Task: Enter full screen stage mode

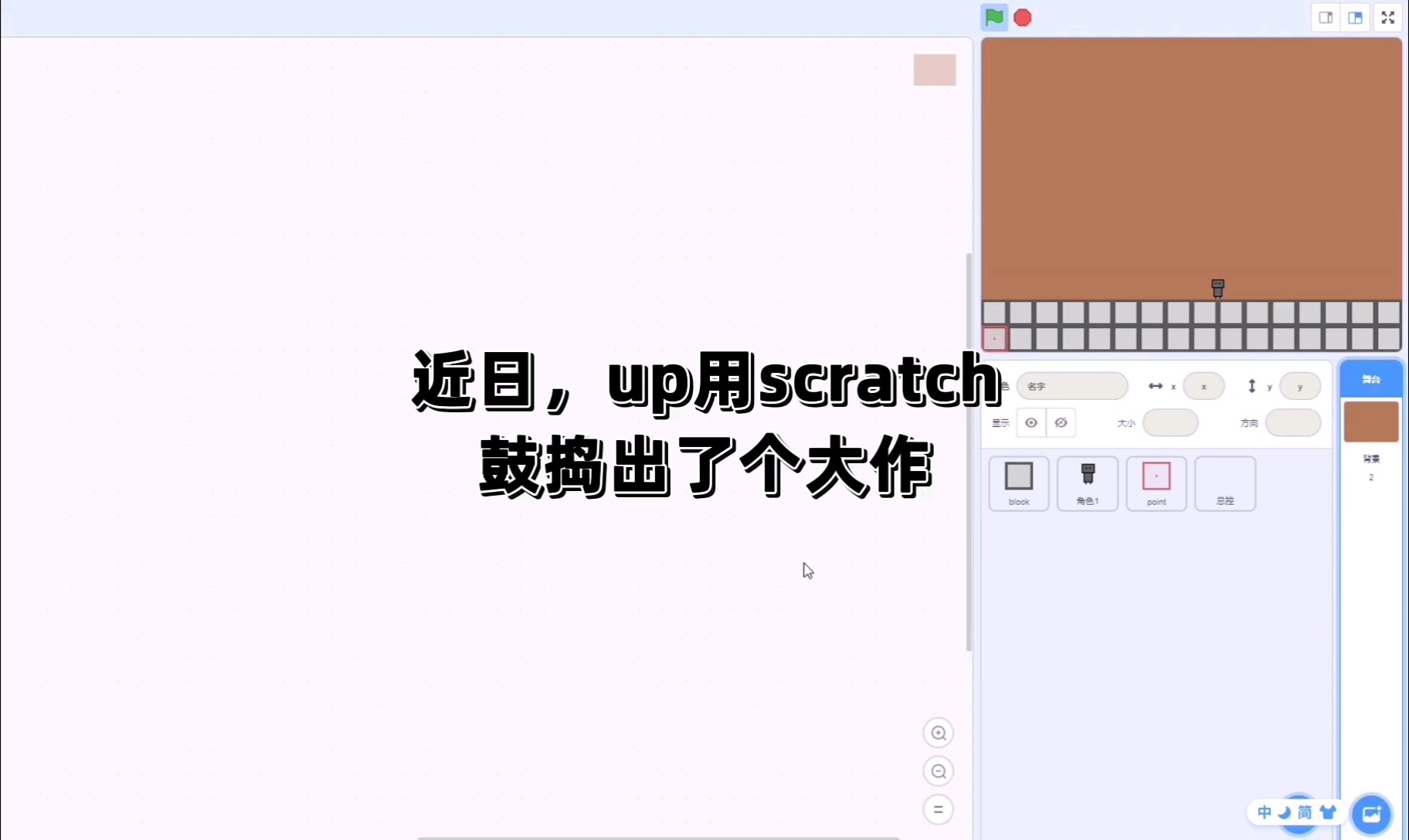Action: pos(1388,18)
